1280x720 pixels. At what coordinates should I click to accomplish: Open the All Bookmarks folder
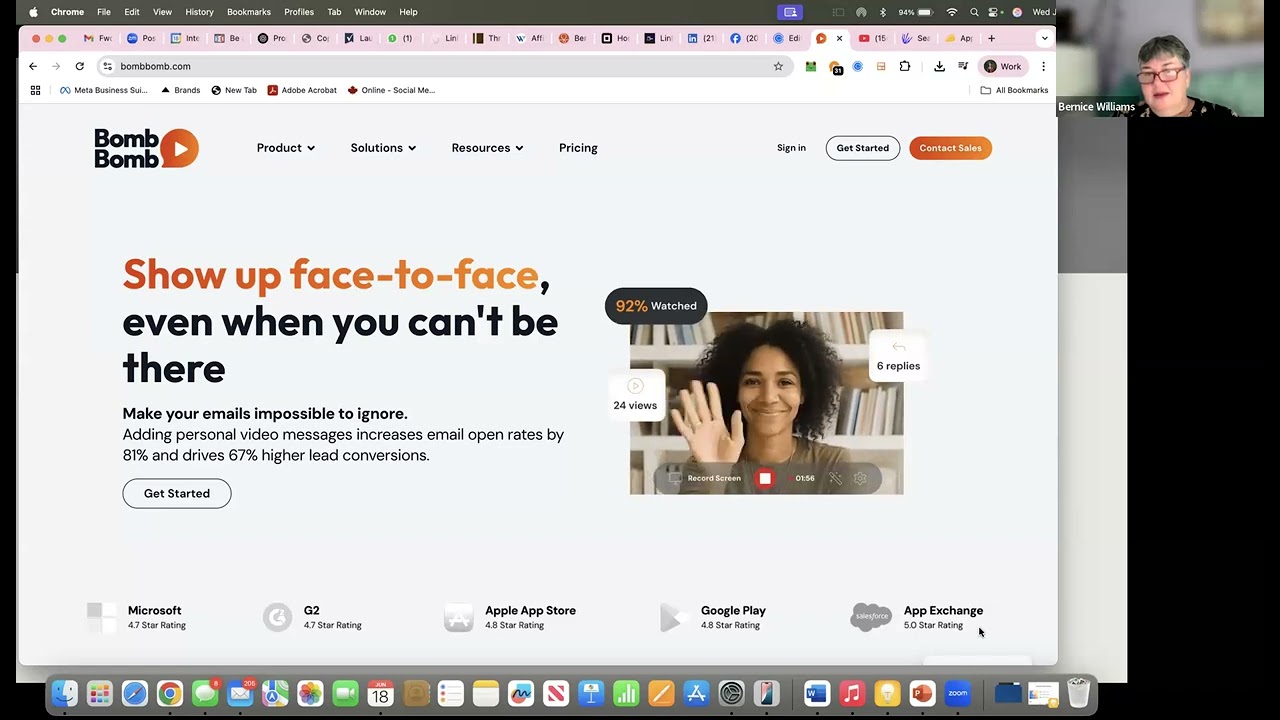click(x=1014, y=90)
